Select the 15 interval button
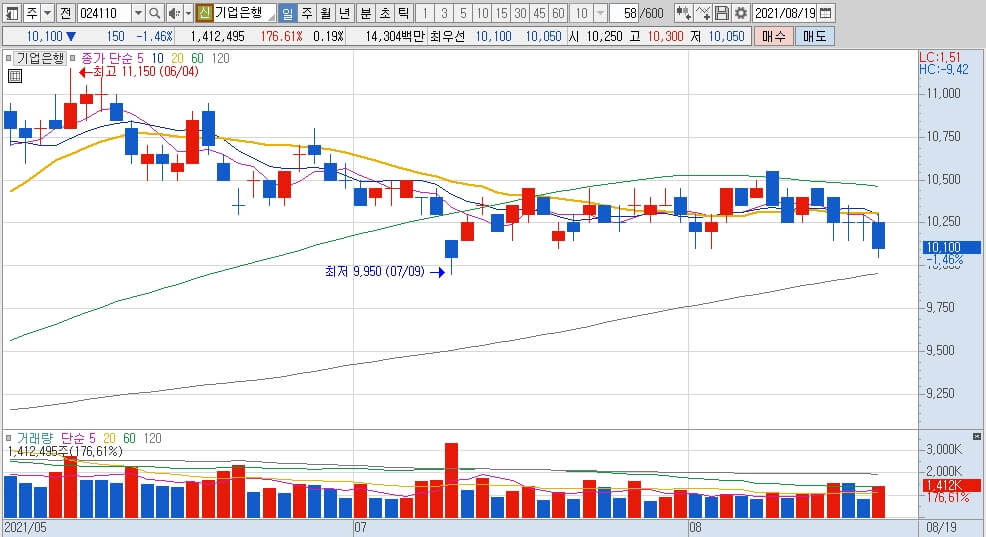The width and height of the screenshot is (986, 537). [501, 13]
